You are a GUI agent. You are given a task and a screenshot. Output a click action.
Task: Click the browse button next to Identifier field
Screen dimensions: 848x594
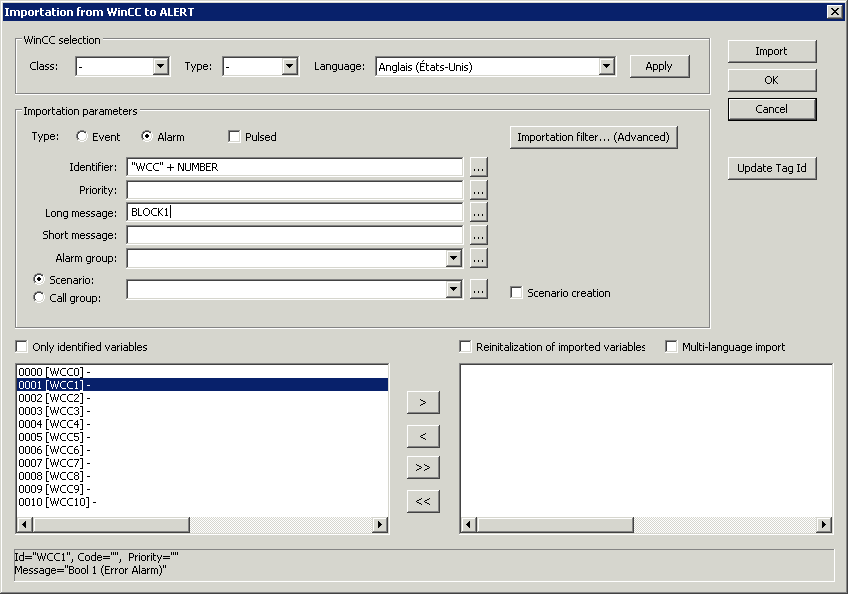tap(479, 167)
